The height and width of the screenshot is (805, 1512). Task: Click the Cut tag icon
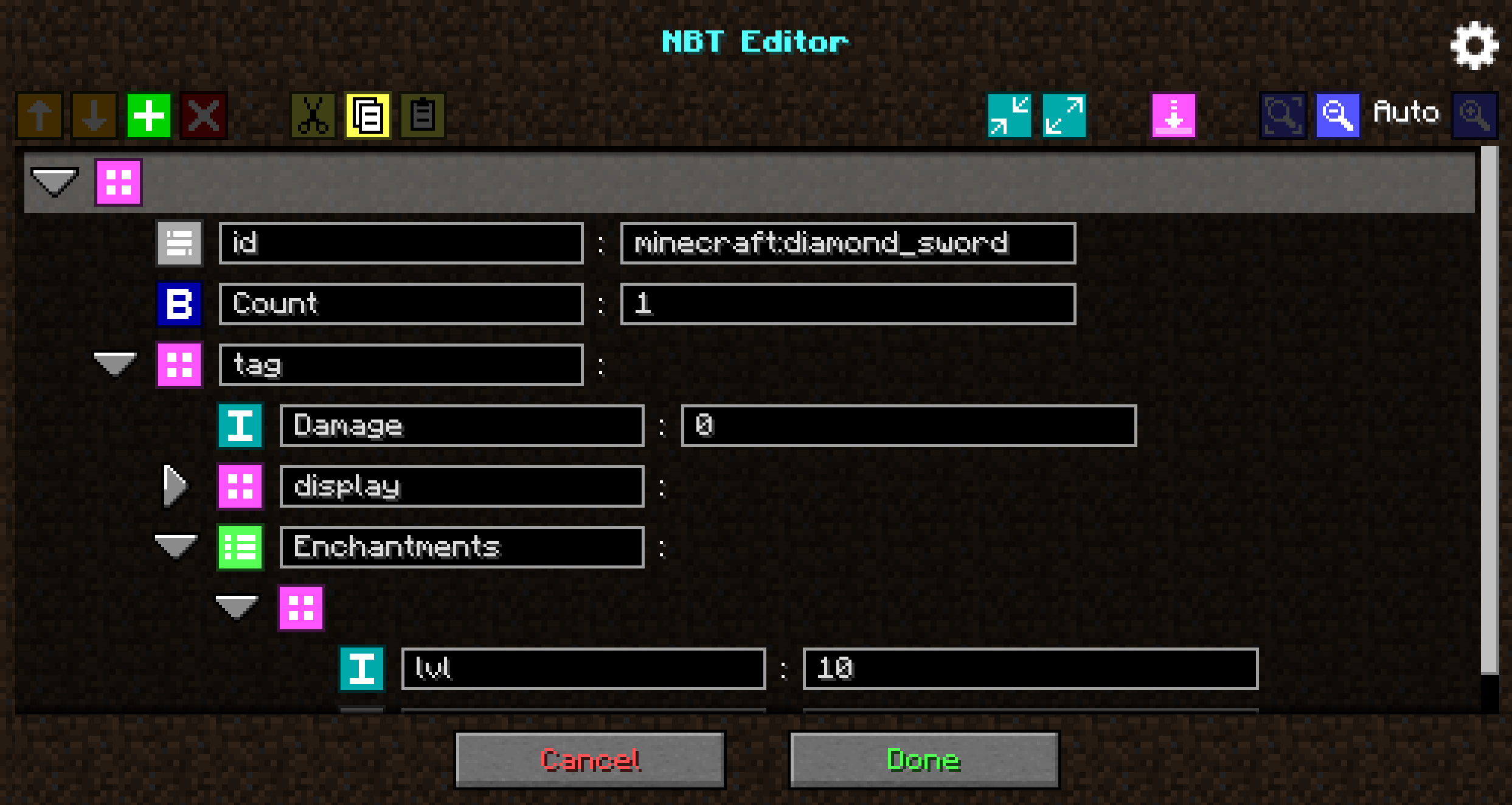[312, 113]
